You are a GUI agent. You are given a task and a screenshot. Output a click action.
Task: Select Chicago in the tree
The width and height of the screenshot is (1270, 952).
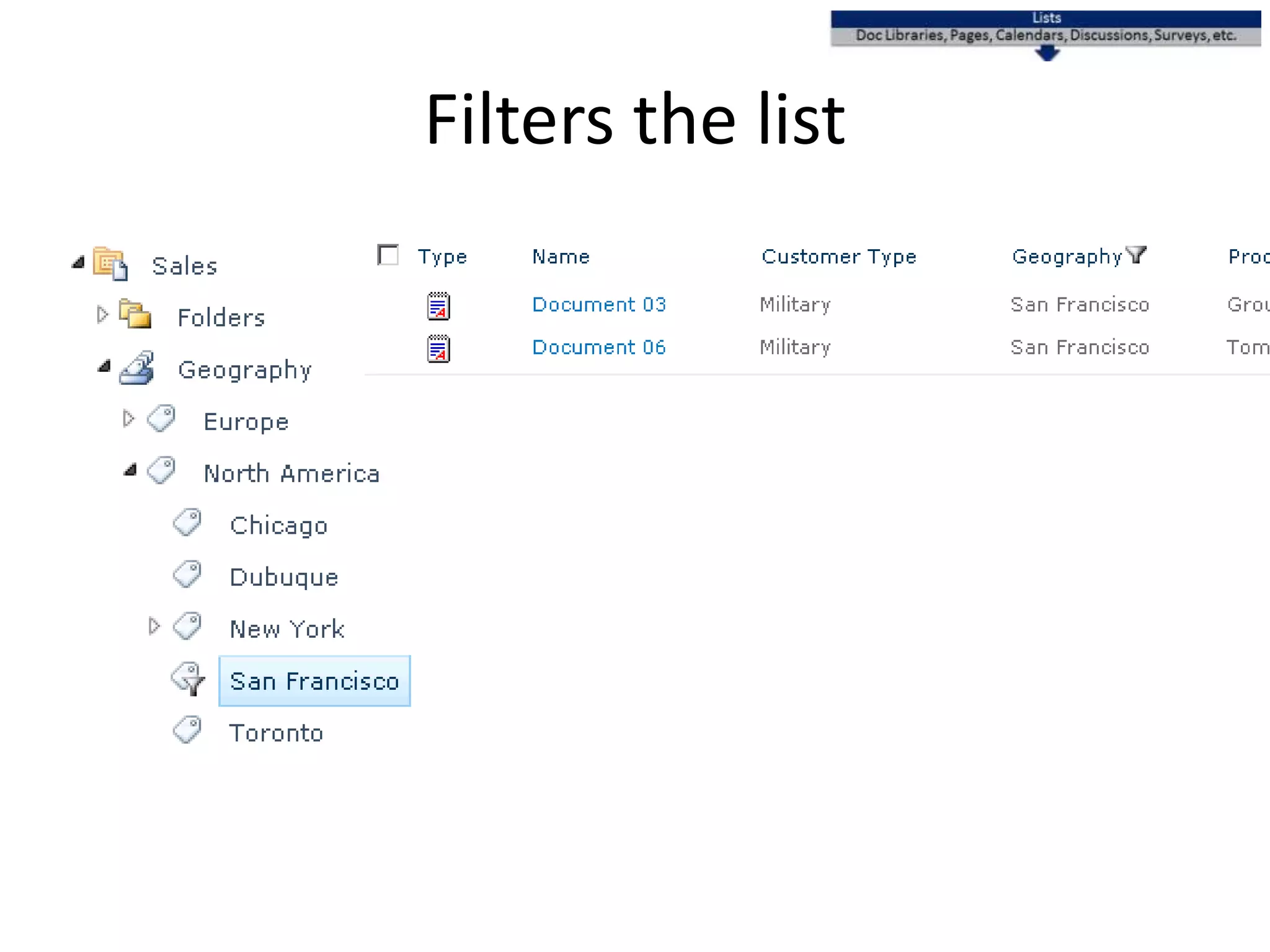pyautogui.click(x=278, y=526)
